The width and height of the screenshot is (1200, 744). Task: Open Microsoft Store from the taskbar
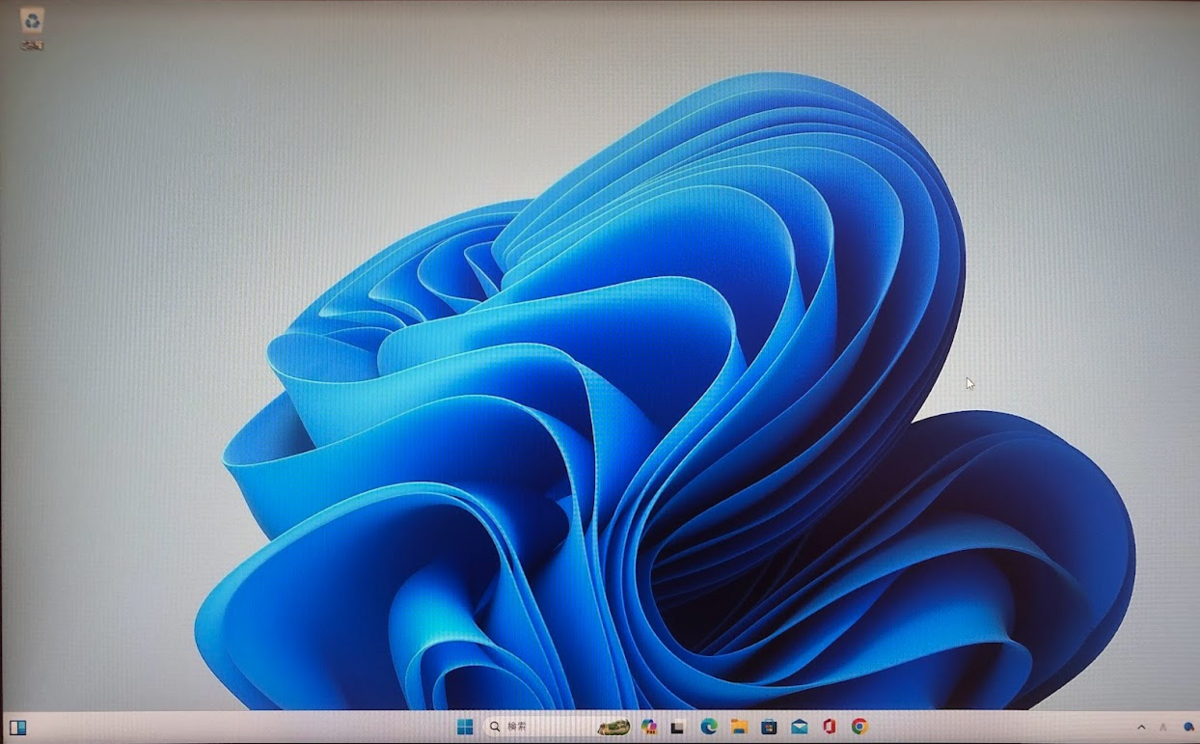coord(769,727)
